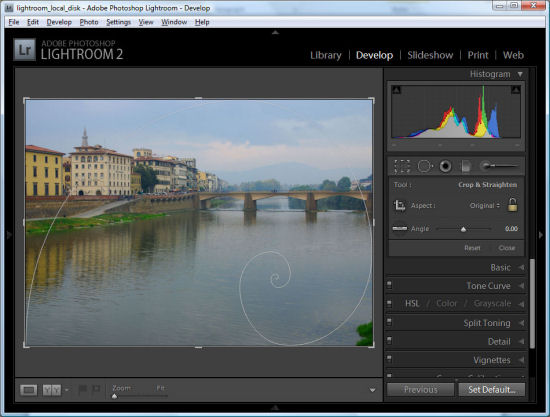Open the Aspect Original dropdown
550x417 pixels.
point(484,206)
